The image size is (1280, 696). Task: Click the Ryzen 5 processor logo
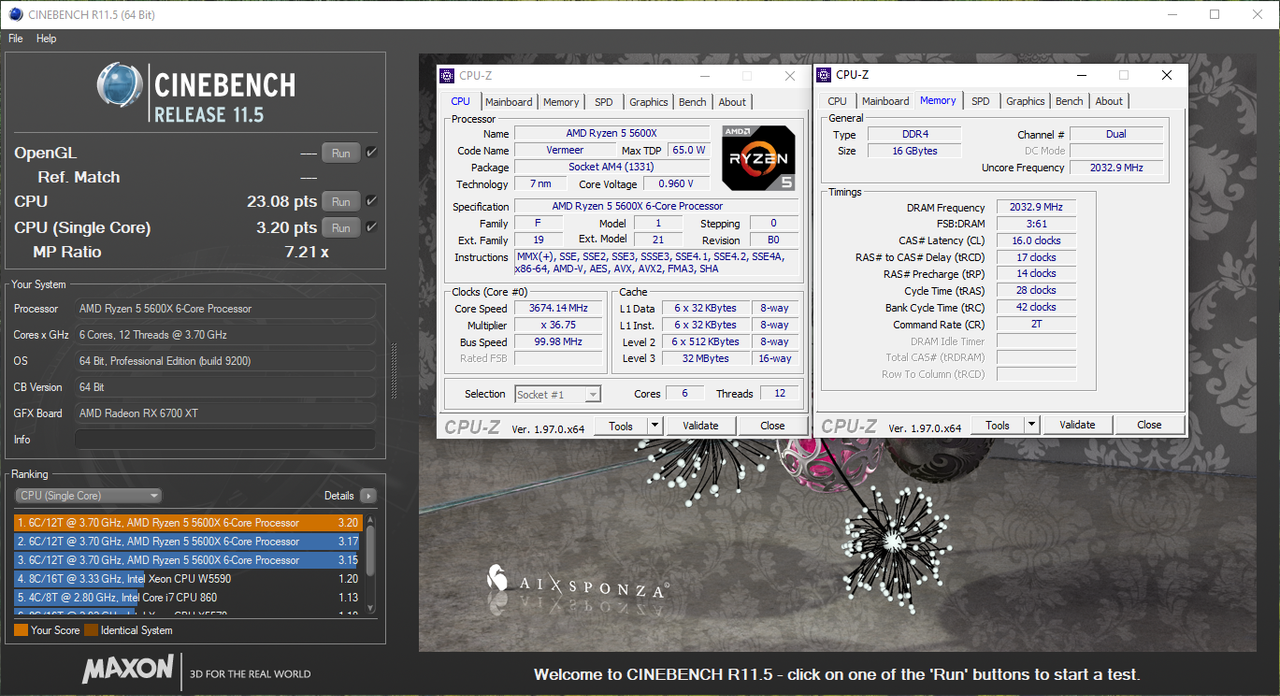tap(758, 158)
